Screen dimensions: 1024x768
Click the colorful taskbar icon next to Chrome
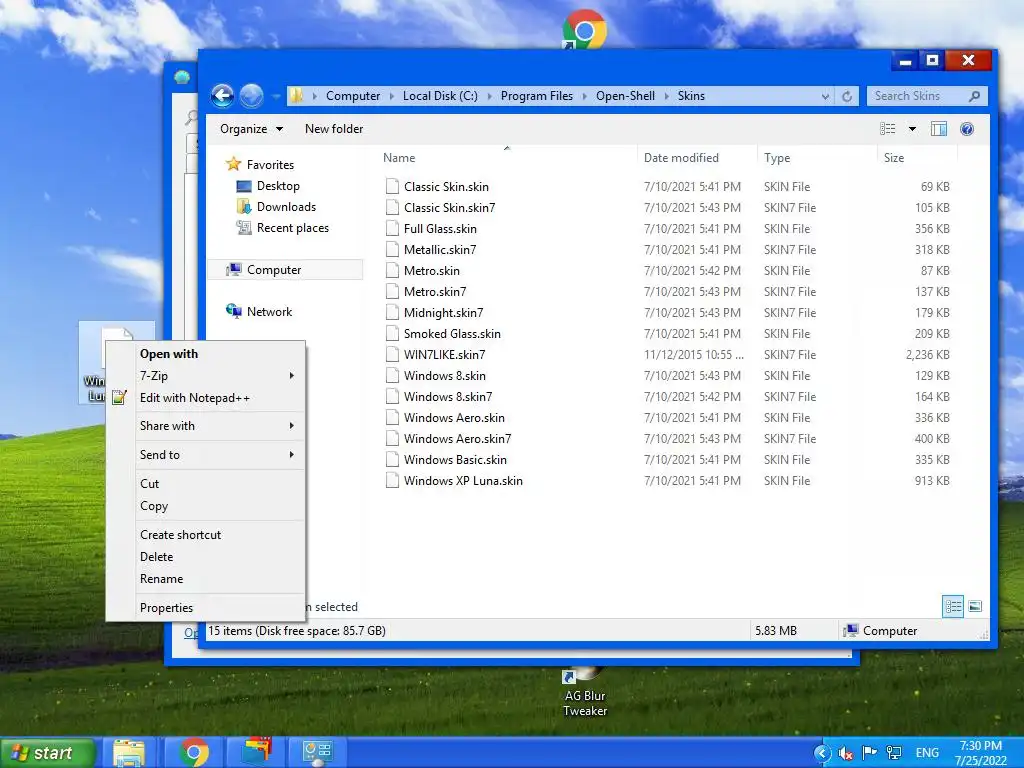256,752
